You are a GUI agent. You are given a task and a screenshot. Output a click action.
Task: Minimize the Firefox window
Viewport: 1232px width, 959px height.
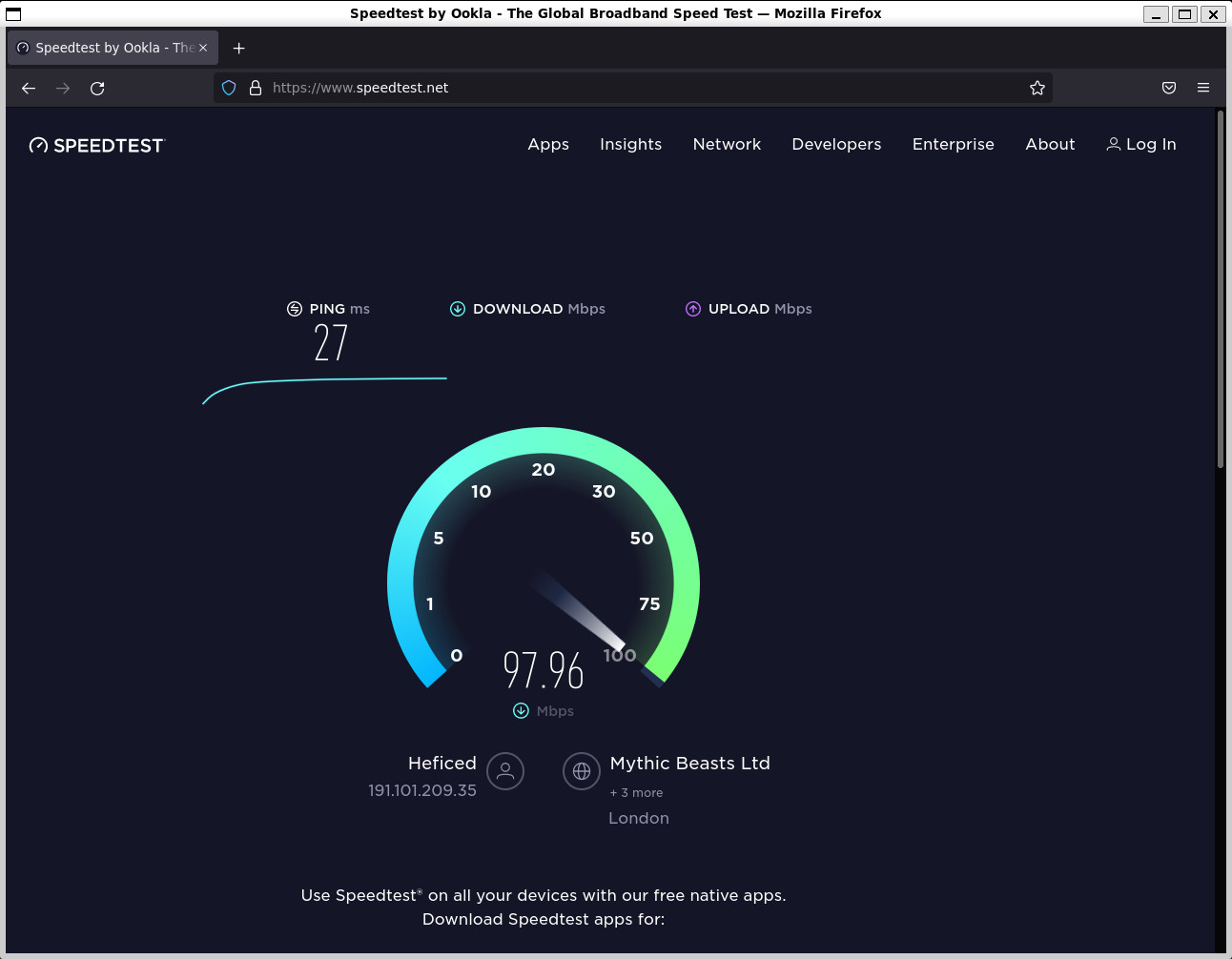pyautogui.click(x=1156, y=13)
